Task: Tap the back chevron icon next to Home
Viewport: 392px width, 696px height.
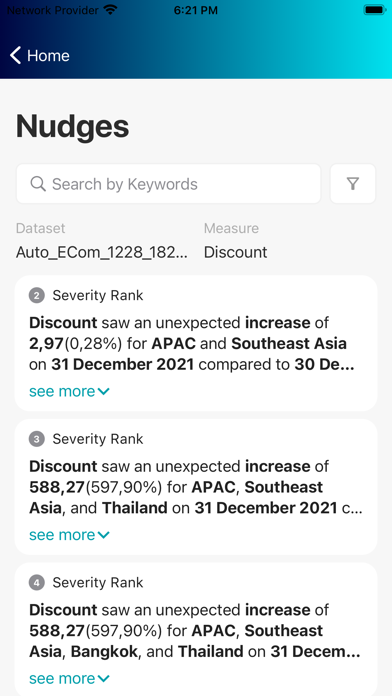Action: [16, 55]
